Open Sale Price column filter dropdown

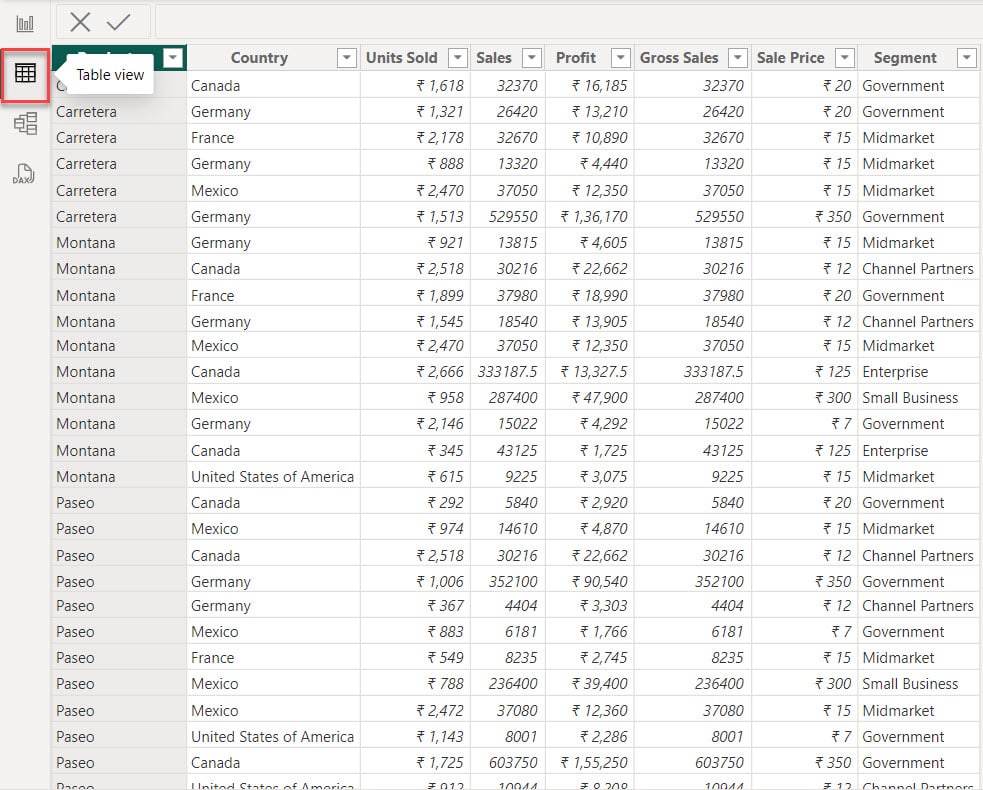[x=845, y=58]
